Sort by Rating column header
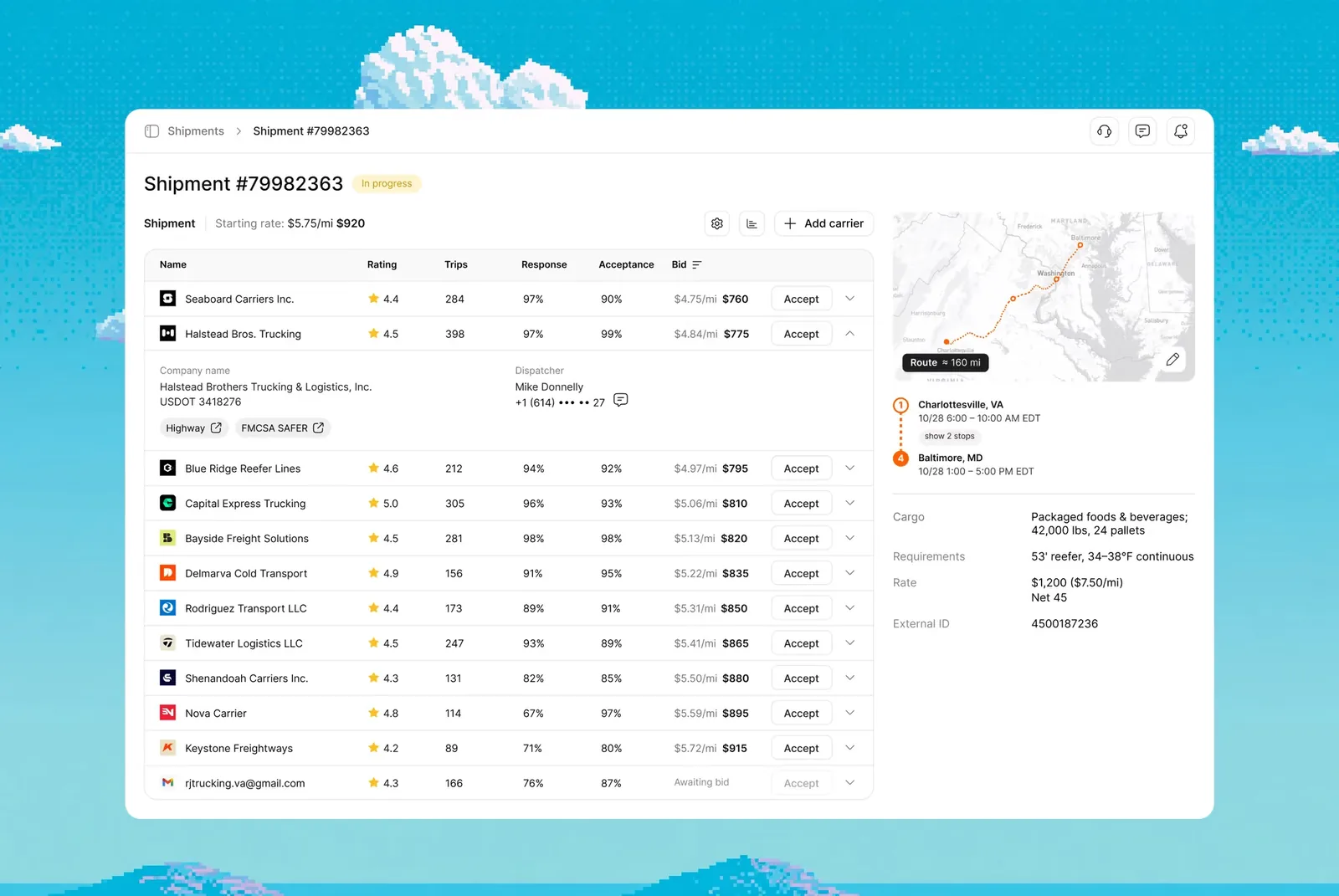This screenshot has width=1339, height=896. coord(382,264)
